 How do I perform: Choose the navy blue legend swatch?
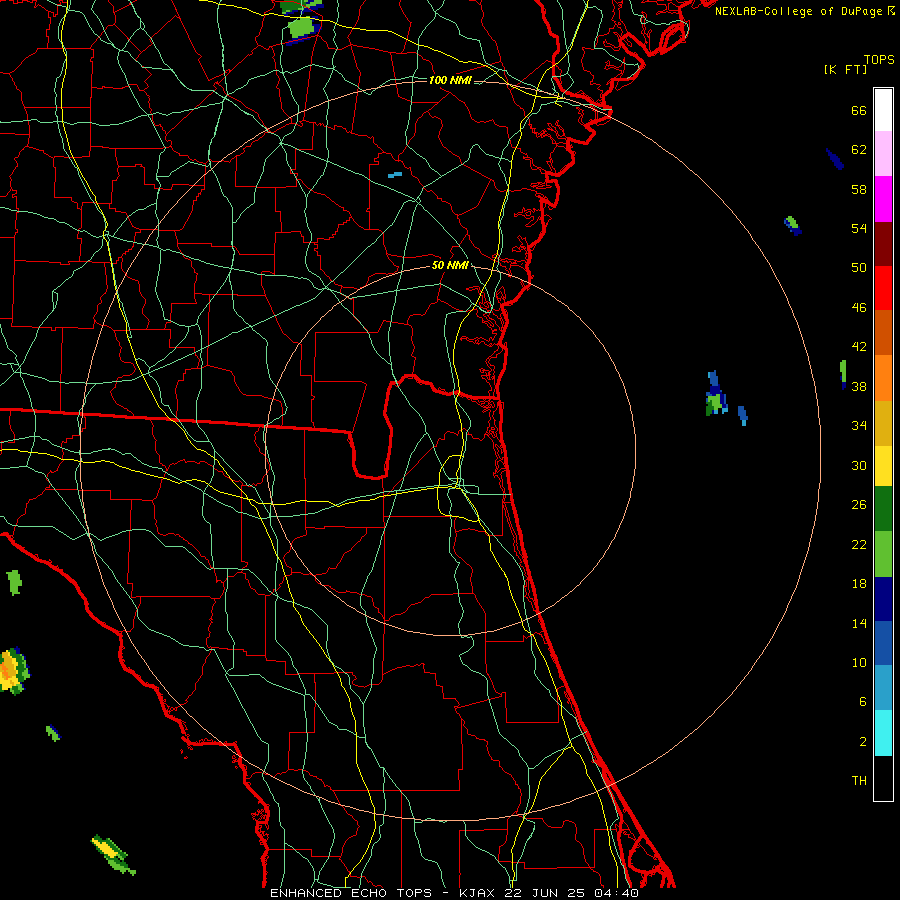tap(883, 599)
